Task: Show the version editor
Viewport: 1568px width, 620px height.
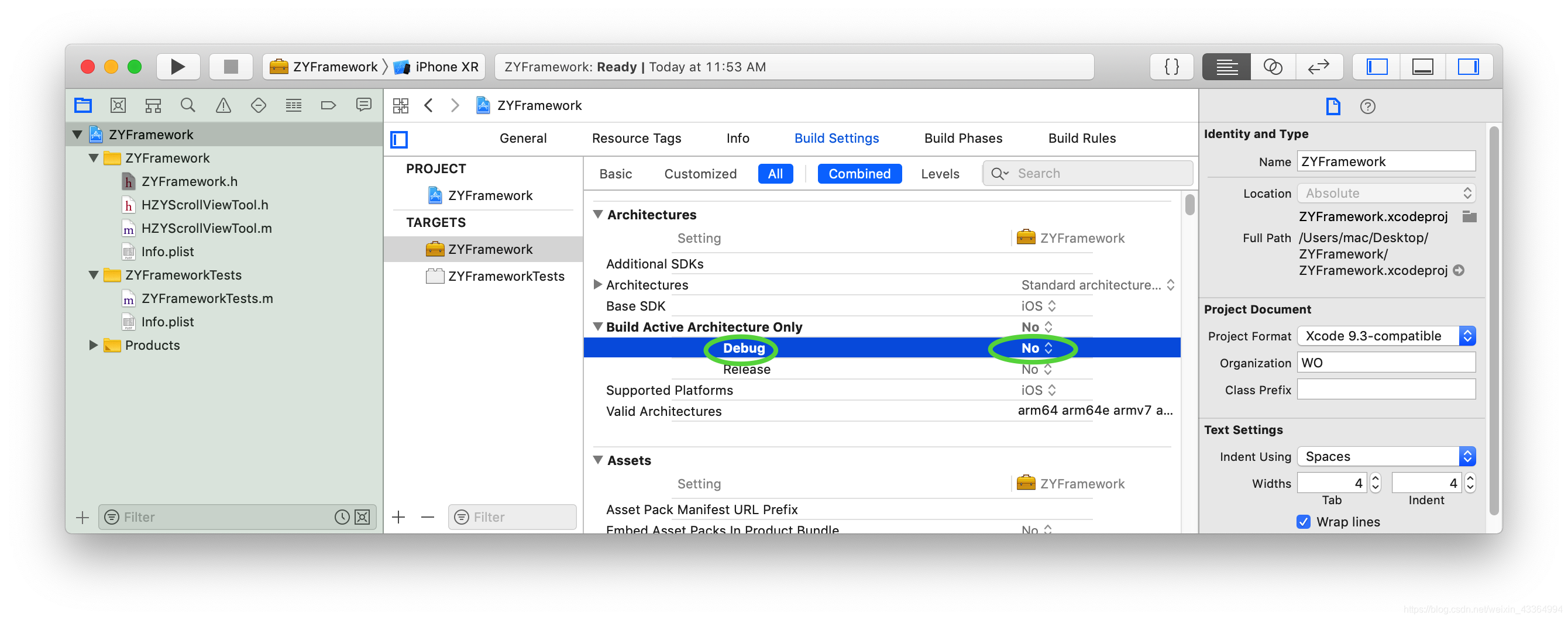Action: pos(1318,66)
